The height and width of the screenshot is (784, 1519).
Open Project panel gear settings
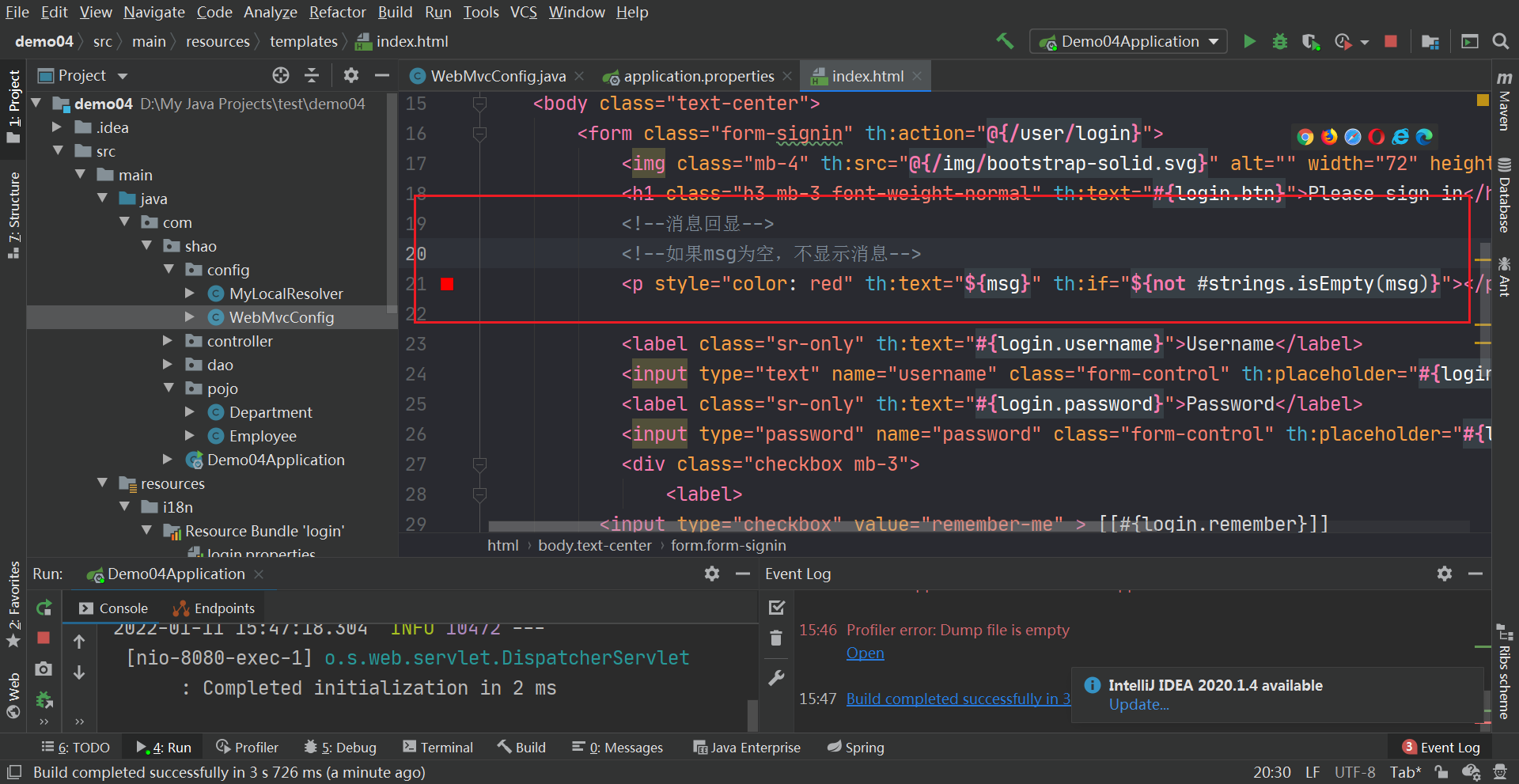(x=351, y=75)
